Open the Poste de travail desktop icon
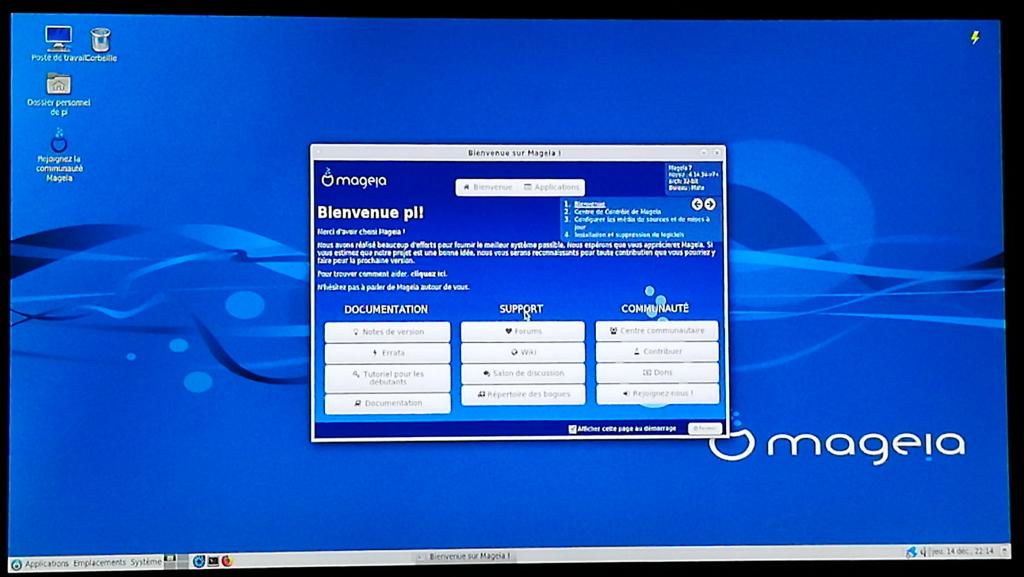 pyautogui.click(x=58, y=43)
